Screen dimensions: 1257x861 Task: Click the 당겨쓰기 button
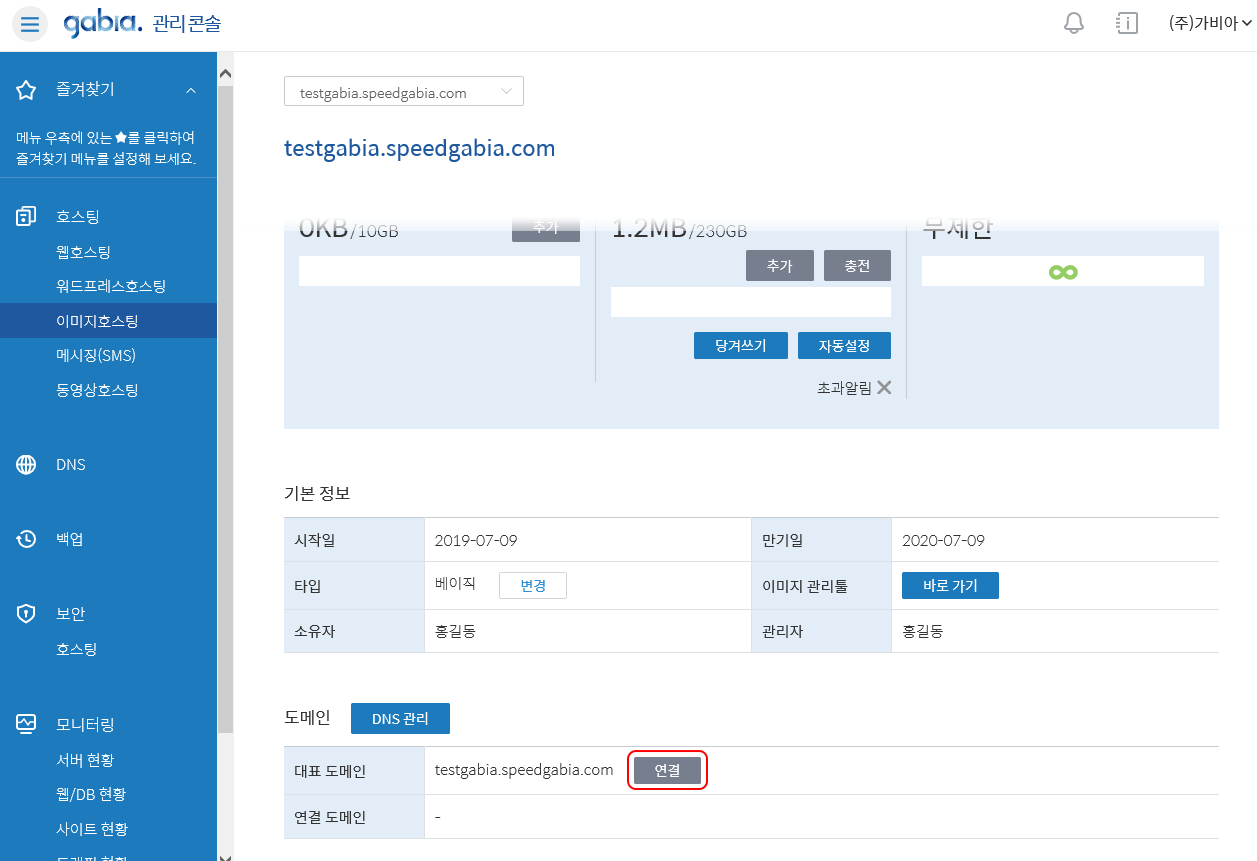click(x=741, y=346)
